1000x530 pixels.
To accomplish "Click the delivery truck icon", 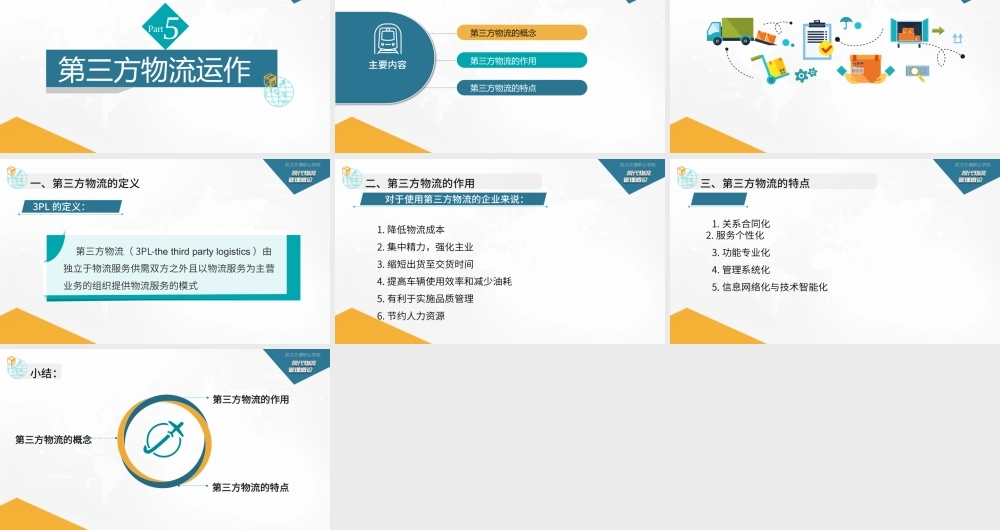I will [731, 31].
